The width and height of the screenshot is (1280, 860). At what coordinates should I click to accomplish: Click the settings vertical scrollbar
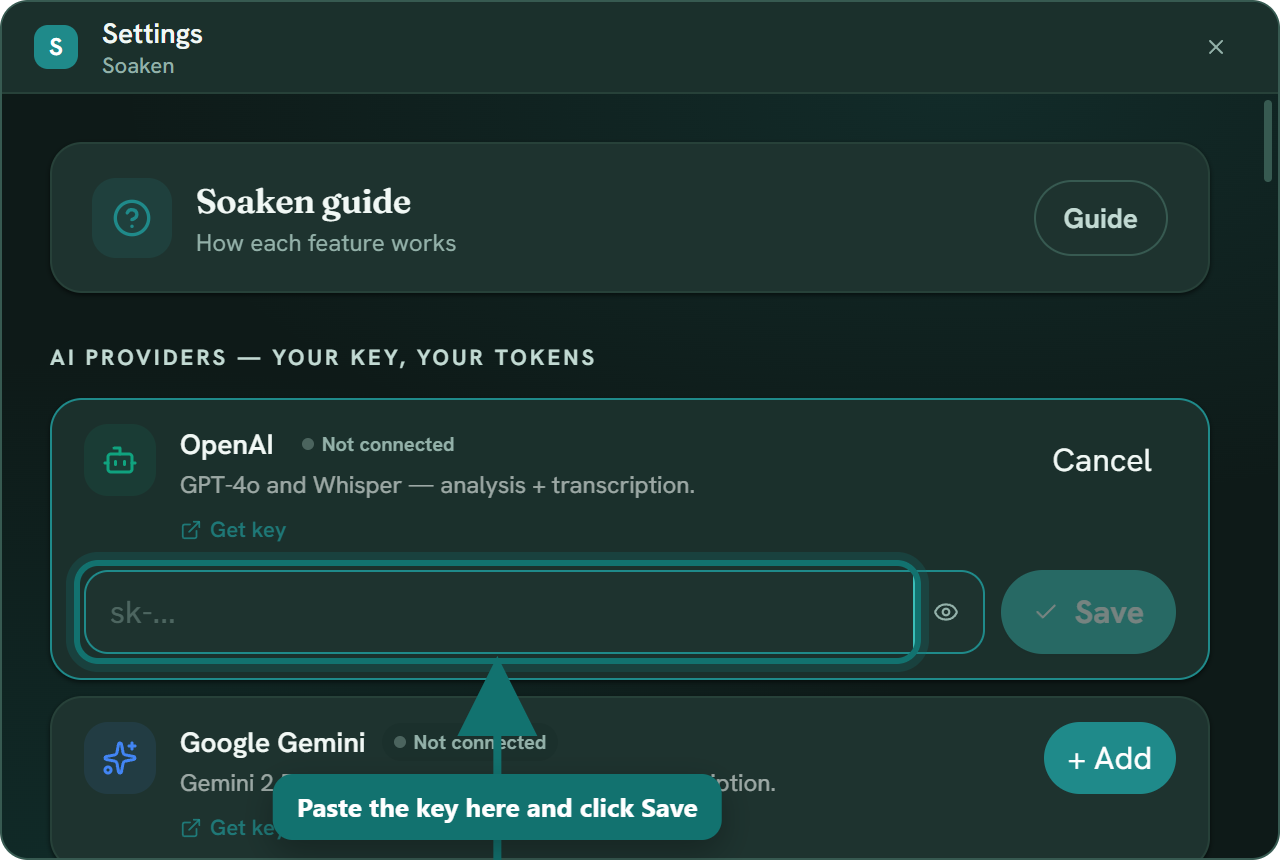(1268, 140)
